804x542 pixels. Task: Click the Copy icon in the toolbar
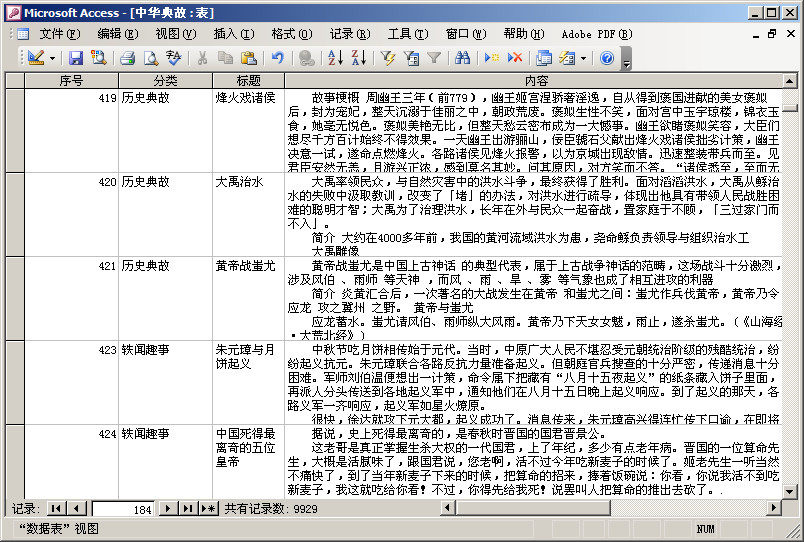coord(225,58)
